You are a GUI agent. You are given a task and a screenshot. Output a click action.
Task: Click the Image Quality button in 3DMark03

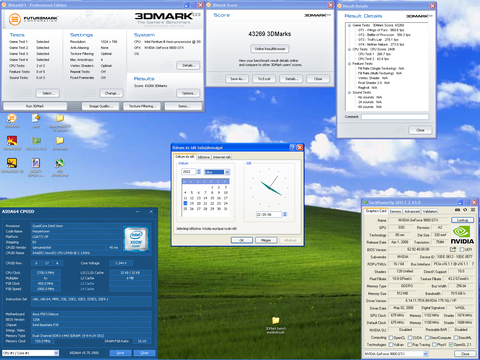click(x=100, y=106)
